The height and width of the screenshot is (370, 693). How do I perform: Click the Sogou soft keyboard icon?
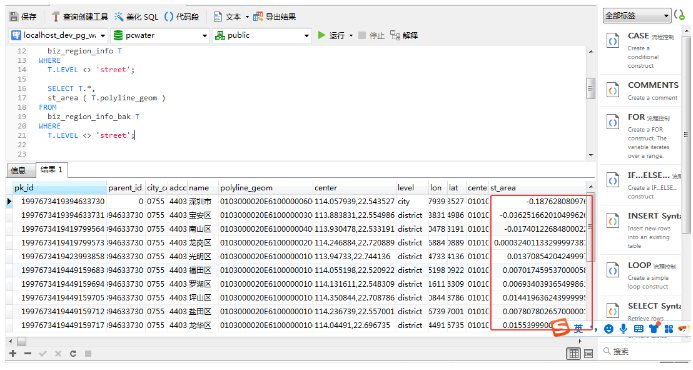pyautogui.click(x=639, y=328)
